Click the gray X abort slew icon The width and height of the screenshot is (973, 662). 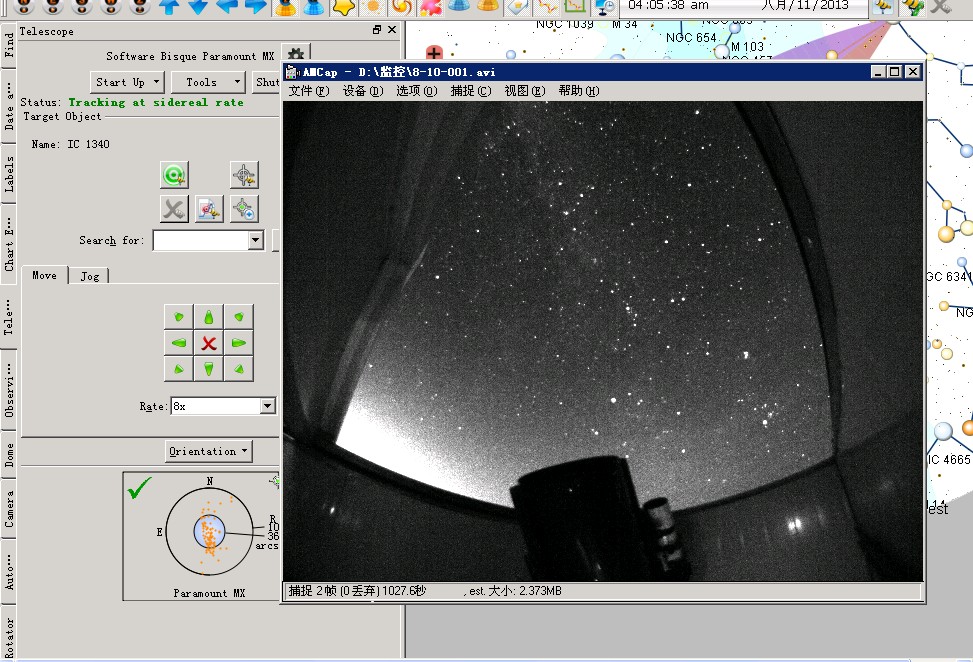pos(174,209)
